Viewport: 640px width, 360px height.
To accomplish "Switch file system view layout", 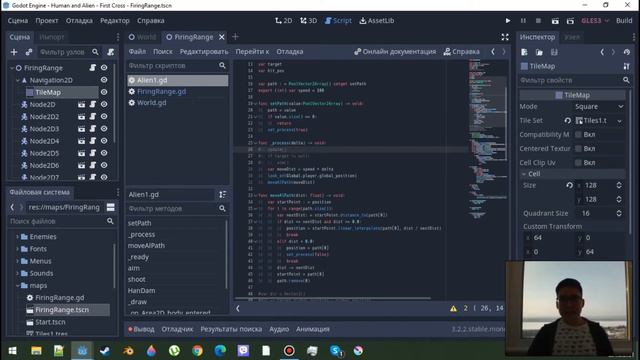I will 111,207.
